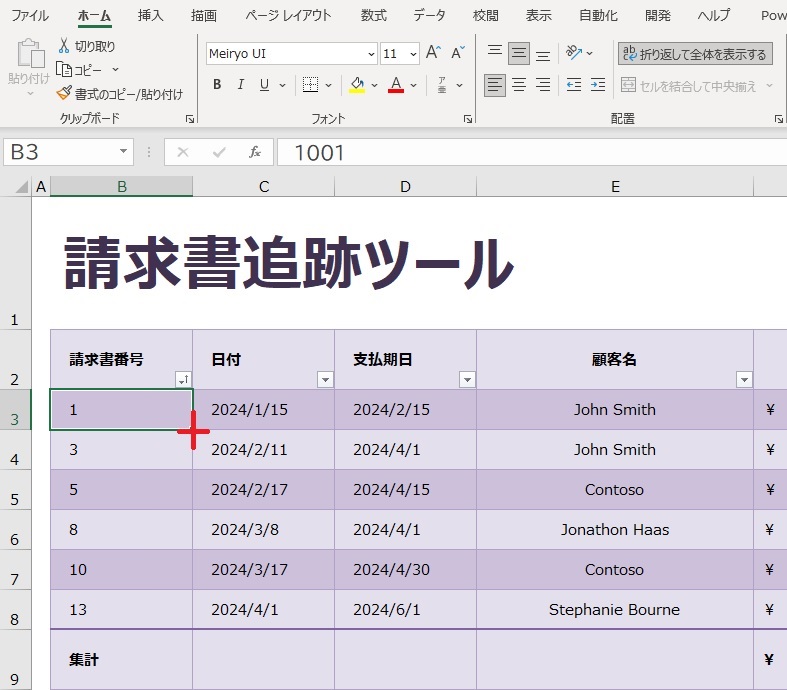The height and width of the screenshot is (690, 787).
Task: Select the Format Painter (書式のコピー/貼り付け) brush
Action: tap(64, 93)
